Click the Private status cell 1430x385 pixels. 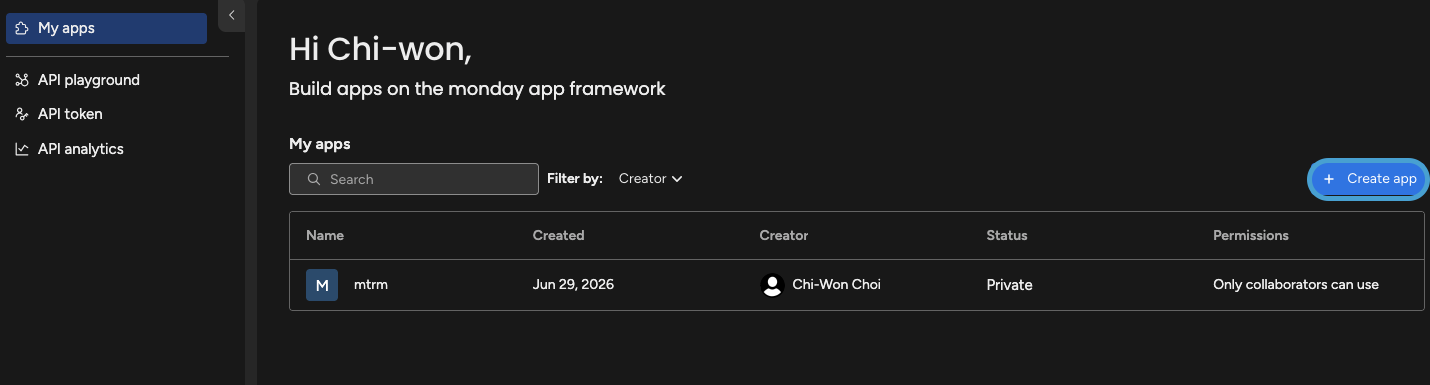tap(1009, 285)
